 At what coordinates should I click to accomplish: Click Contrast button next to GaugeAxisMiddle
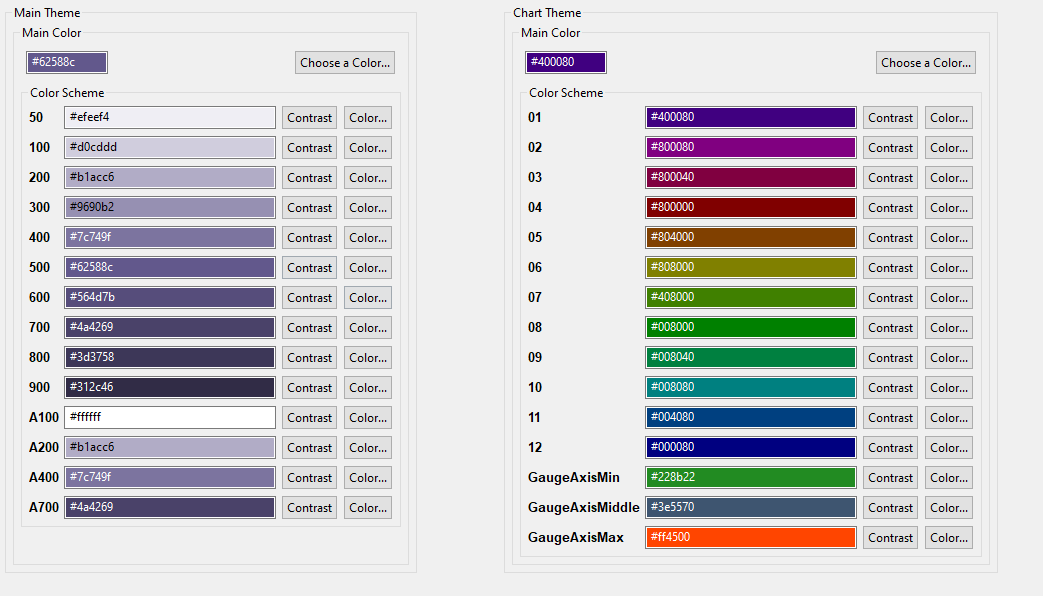890,507
